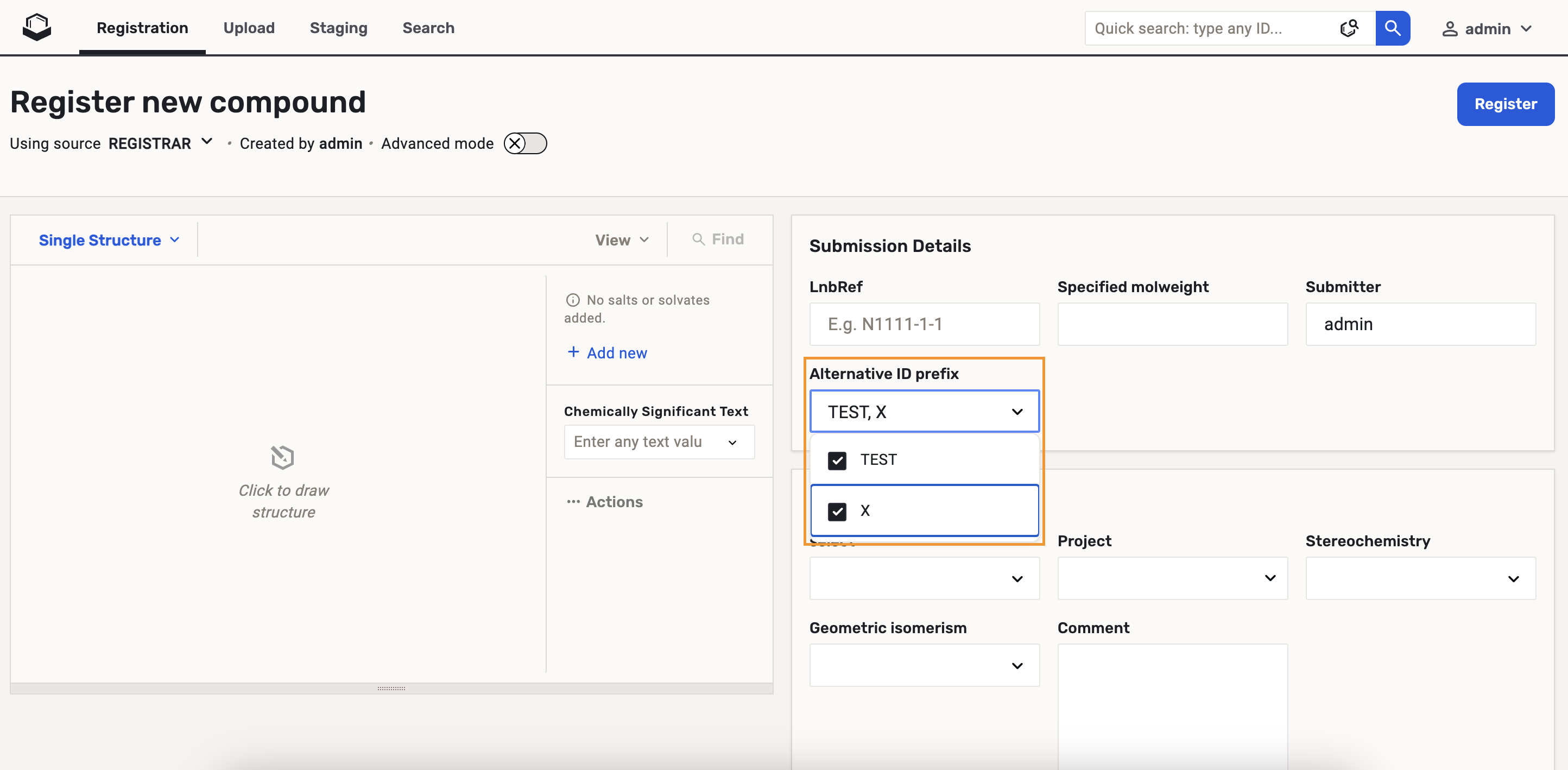Toggle the Advanced mode switch

tap(524, 144)
